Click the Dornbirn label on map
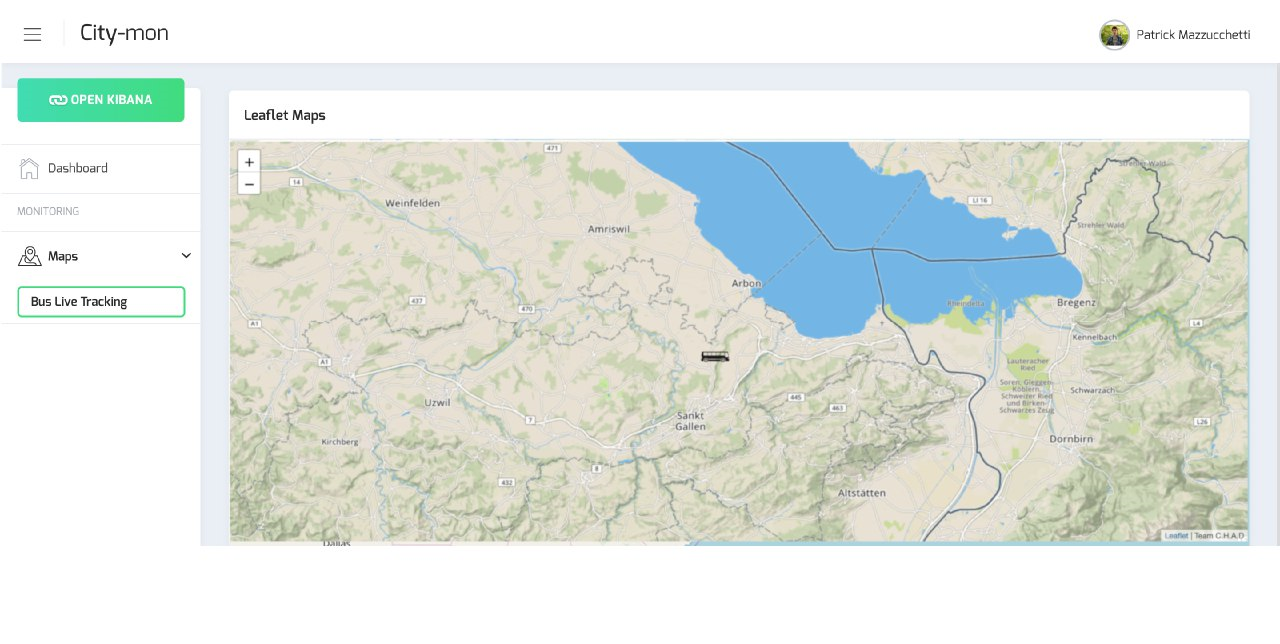1280x644 pixels. pyautogui.click(x=1069, y=438)
